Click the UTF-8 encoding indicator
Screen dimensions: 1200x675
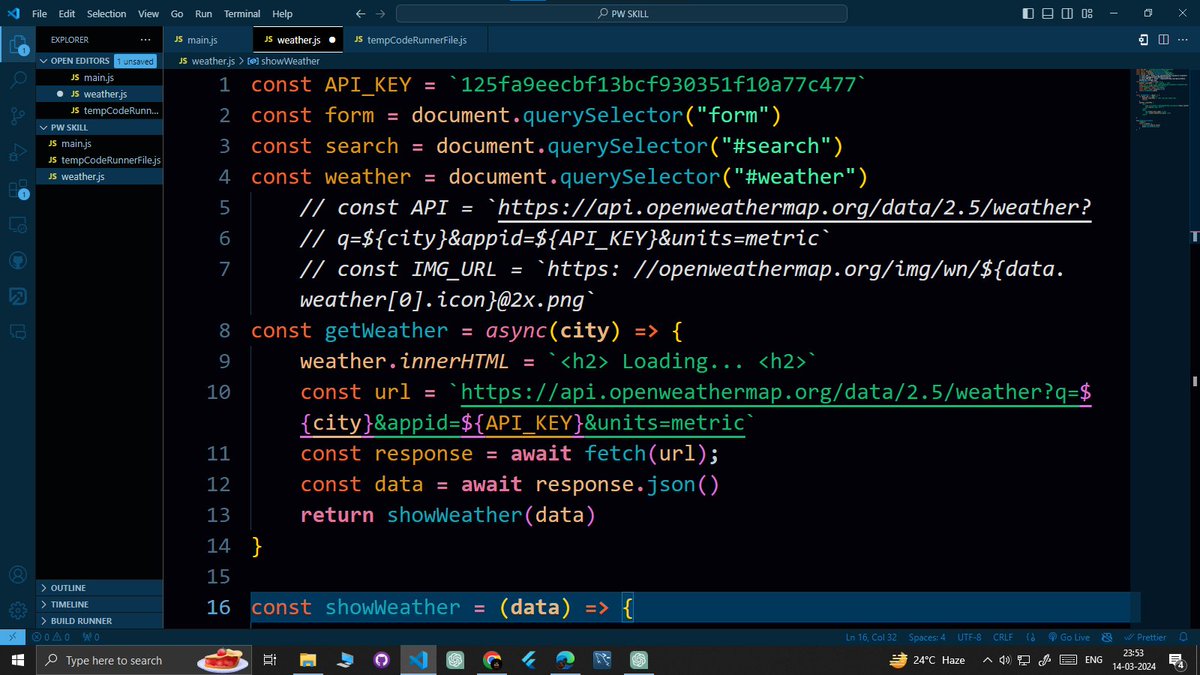coord(969,637)
